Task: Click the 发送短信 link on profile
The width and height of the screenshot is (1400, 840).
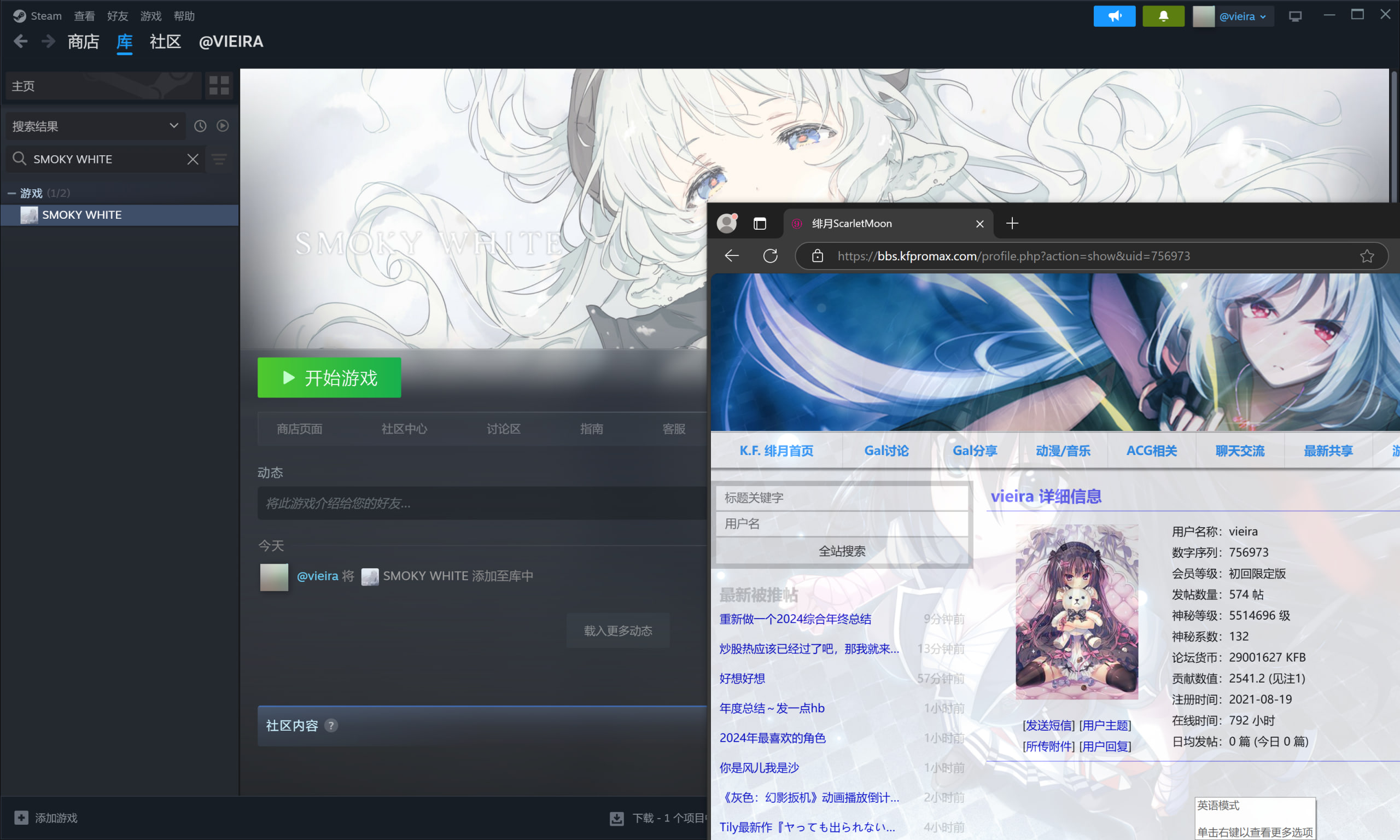Action: (1048, 725)
